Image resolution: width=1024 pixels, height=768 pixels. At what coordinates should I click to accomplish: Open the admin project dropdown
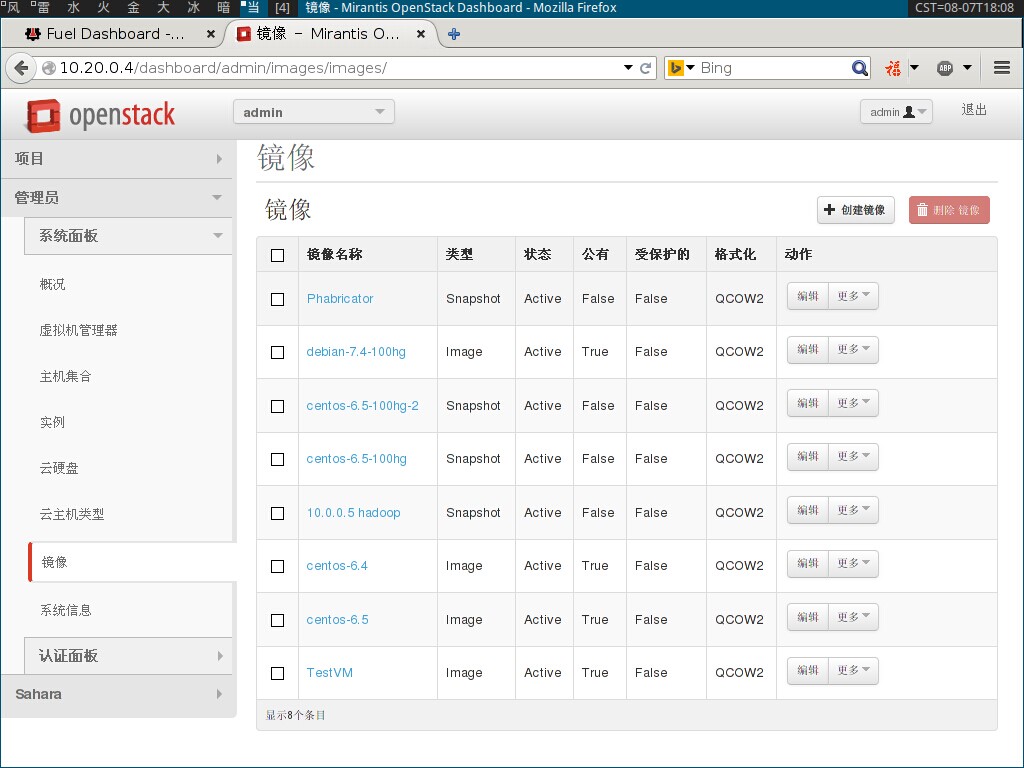point(313,112)
